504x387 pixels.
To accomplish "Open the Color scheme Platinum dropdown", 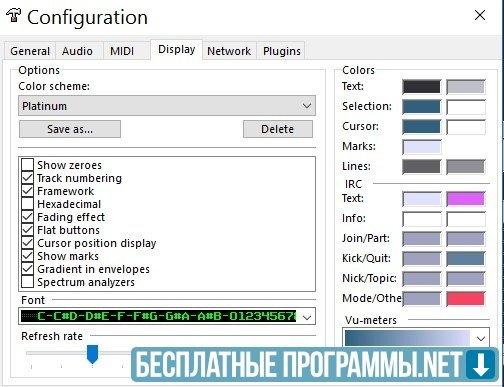I will pyautogui.click(x=167, y=106).
